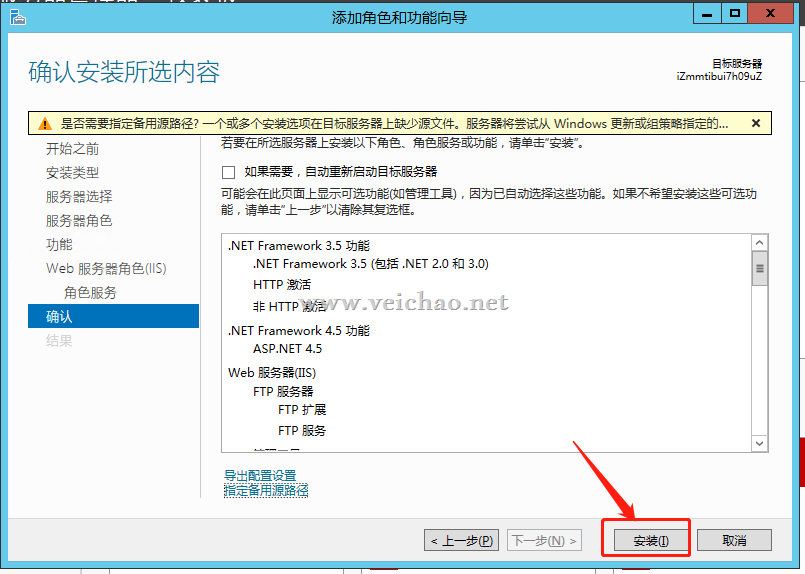Select FTP 扩展 entry

point(302,410)
